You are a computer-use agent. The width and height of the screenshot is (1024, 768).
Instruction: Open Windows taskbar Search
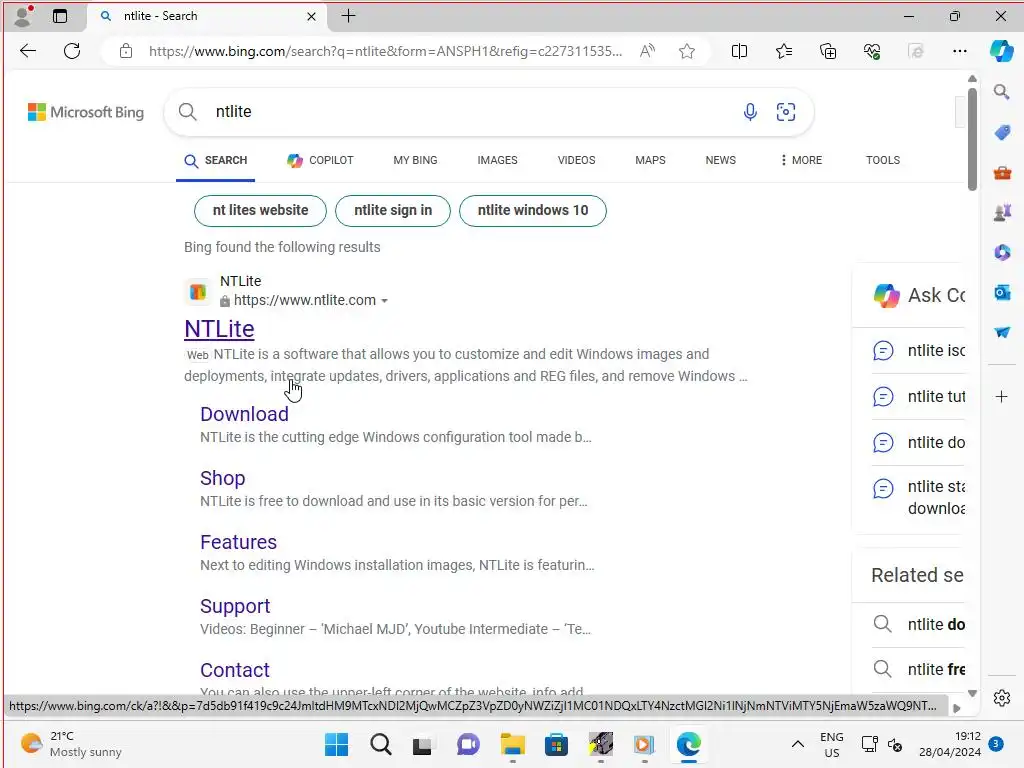(x=381, y=744)
